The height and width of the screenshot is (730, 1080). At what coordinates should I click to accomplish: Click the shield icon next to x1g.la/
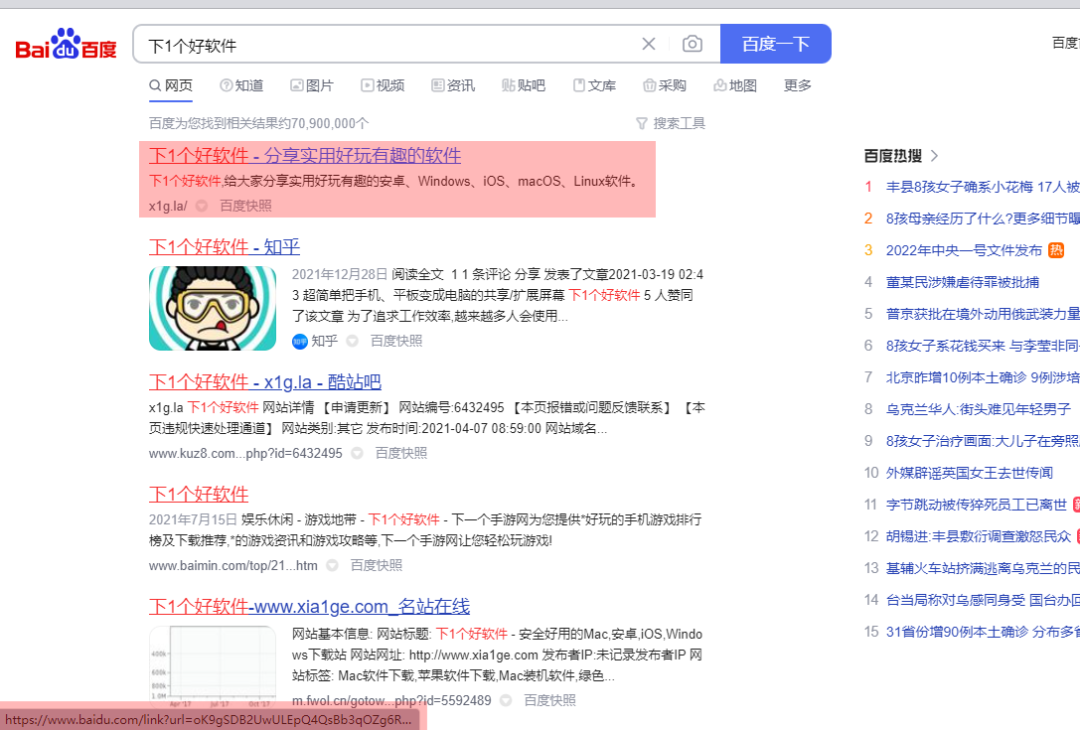coord(202,206)
